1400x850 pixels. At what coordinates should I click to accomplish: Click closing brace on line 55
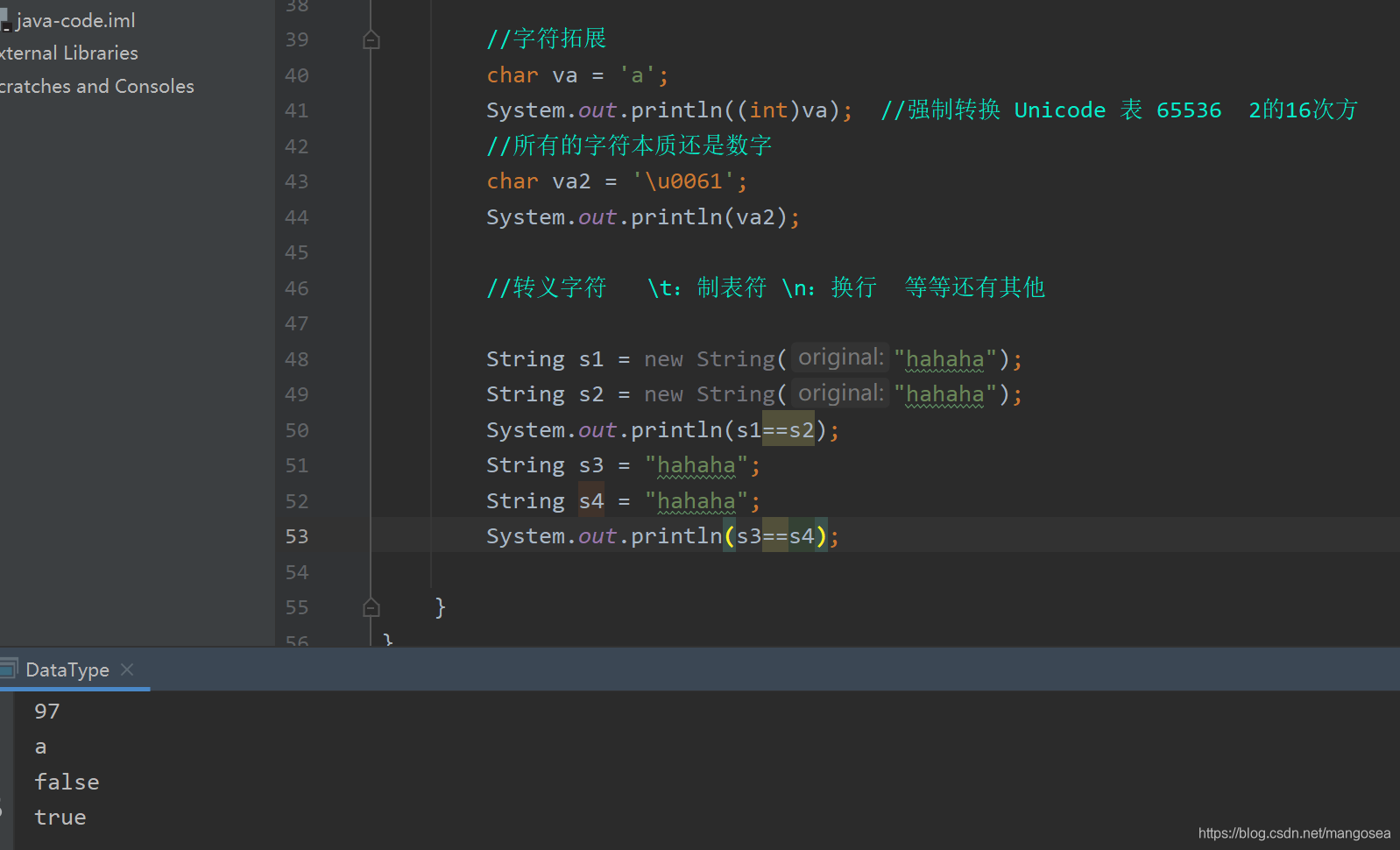click(x=441, y=607)
